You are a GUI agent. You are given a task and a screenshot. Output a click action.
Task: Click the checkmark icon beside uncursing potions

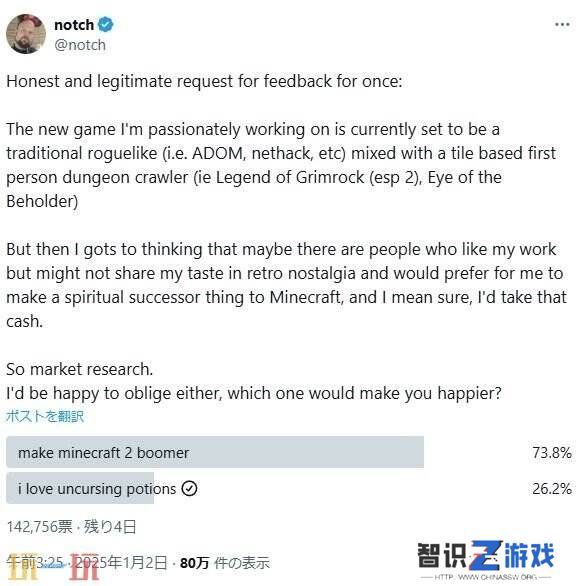189,488
